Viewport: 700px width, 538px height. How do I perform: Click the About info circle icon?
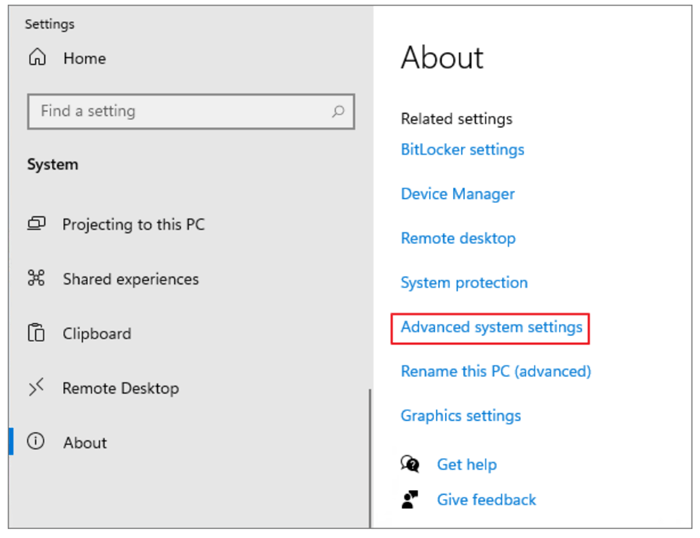pyautogui.click(x=36, y=441)
